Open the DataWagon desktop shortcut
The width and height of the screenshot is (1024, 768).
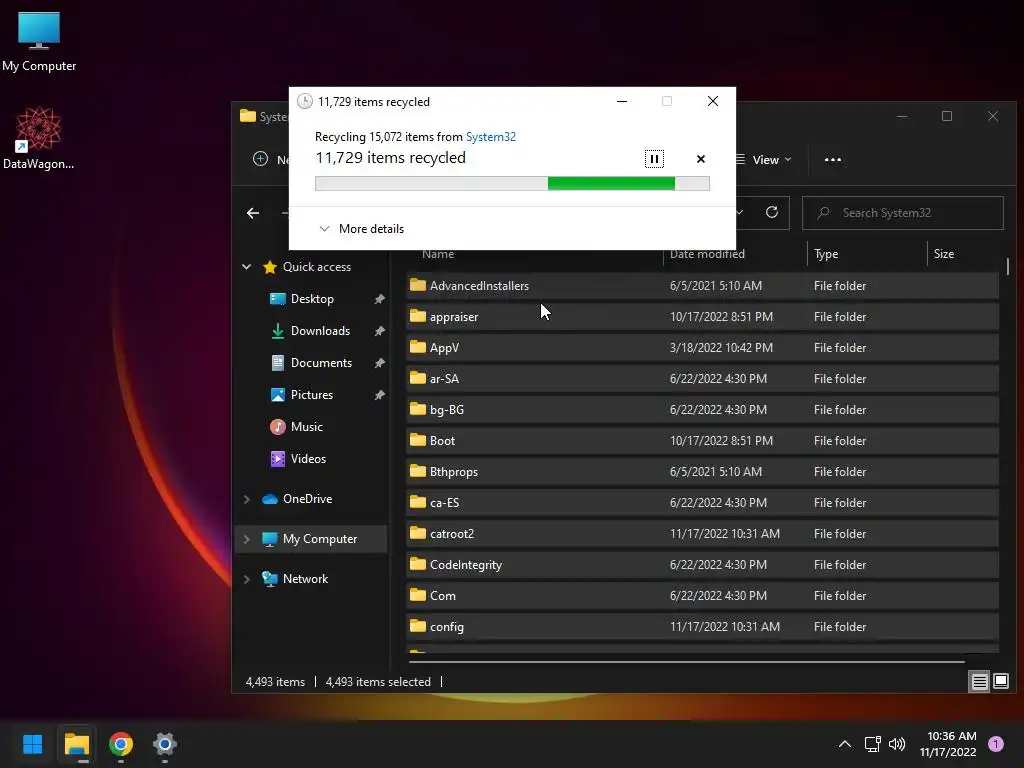39,138
